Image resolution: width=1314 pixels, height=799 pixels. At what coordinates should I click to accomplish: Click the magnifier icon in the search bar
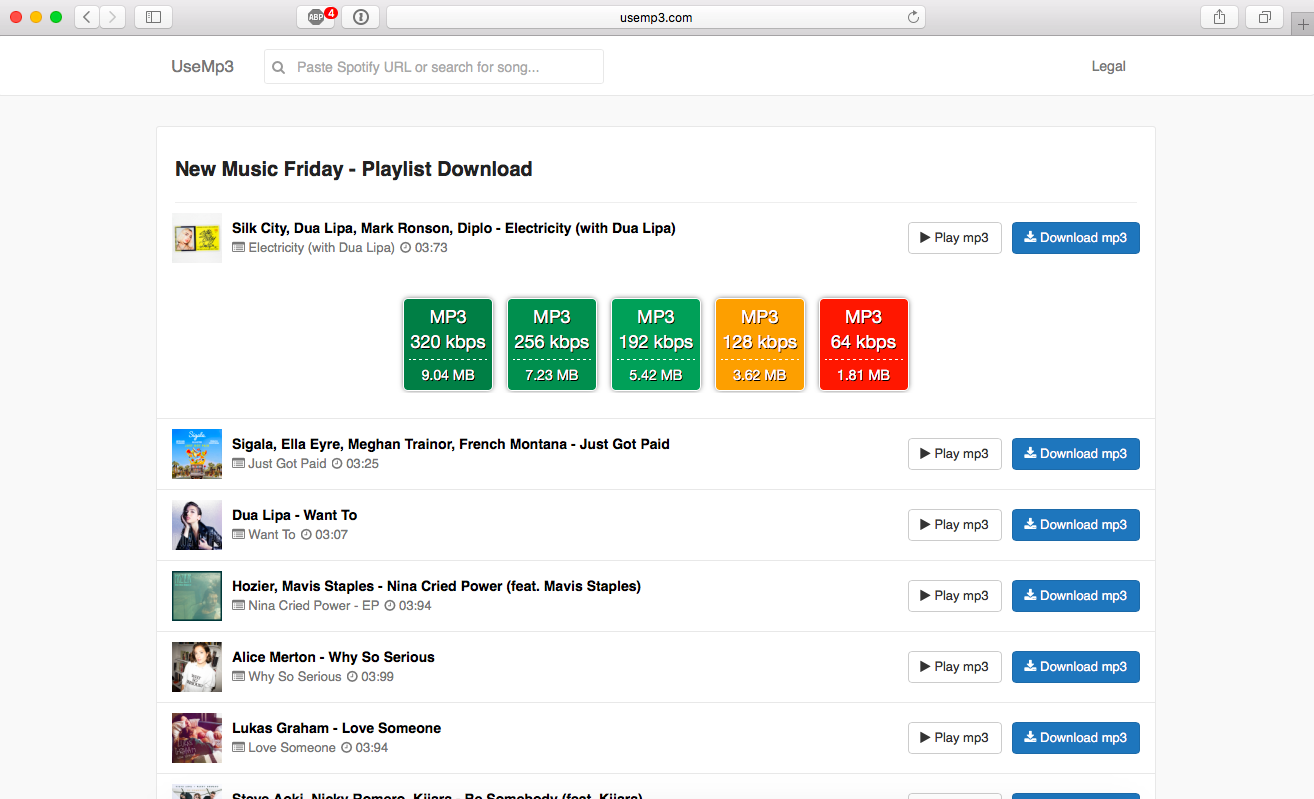pos(278,66)
